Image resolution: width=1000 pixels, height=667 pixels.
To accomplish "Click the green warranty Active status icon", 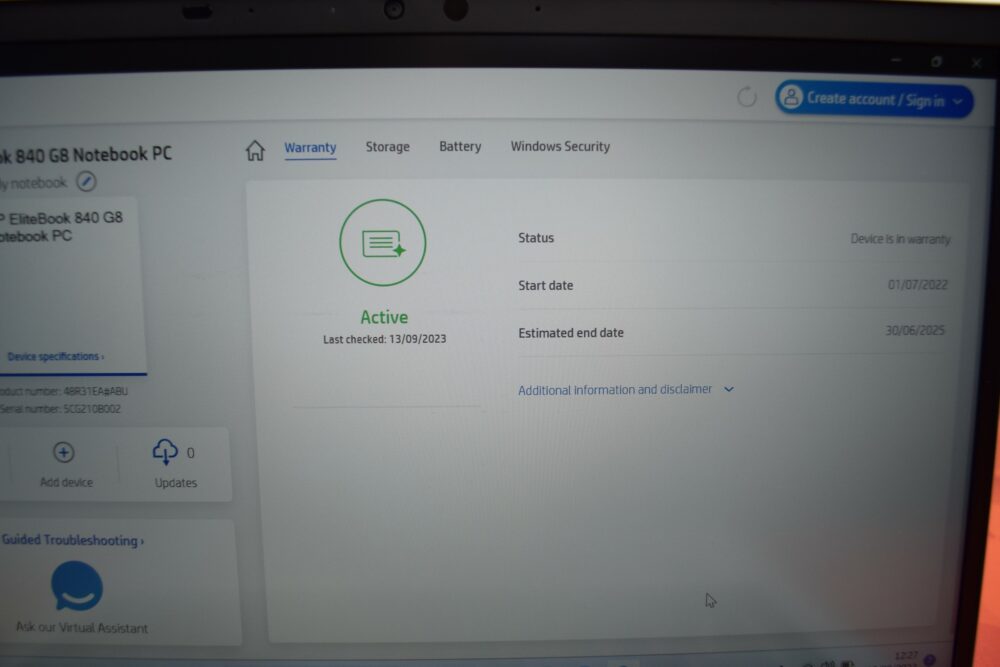I will [x=382, y=242].
